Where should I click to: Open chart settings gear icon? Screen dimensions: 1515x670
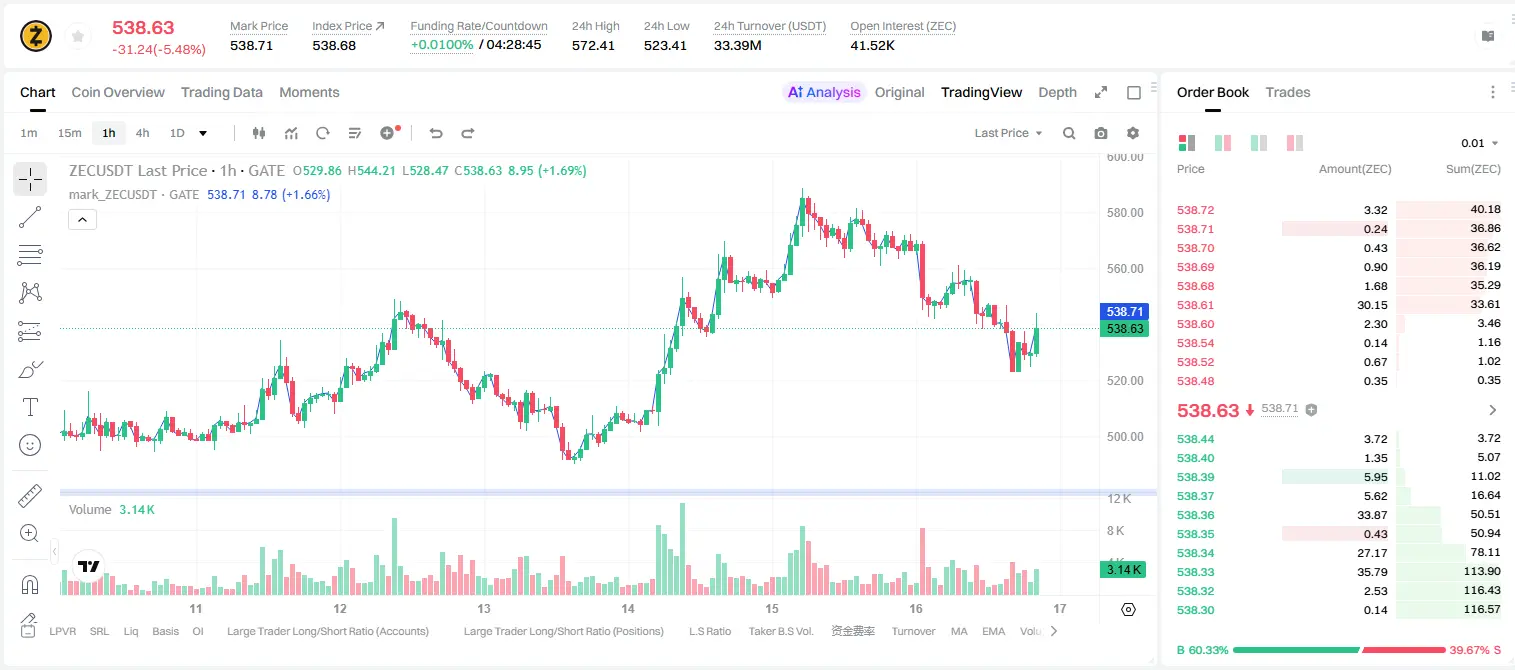coord(1133,133)
